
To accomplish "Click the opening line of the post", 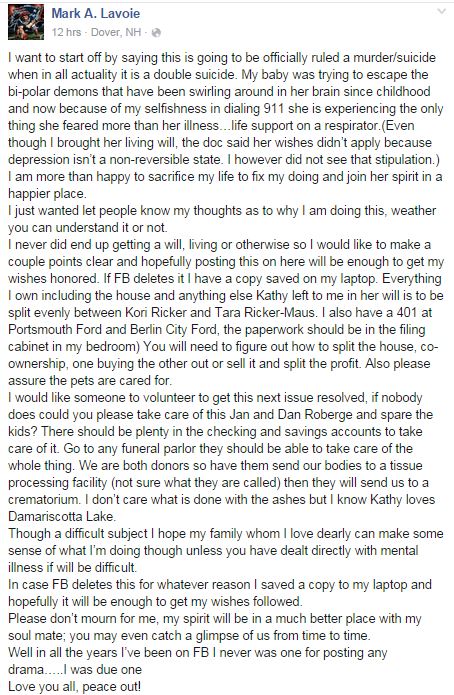I will click(x=222, y=58).
